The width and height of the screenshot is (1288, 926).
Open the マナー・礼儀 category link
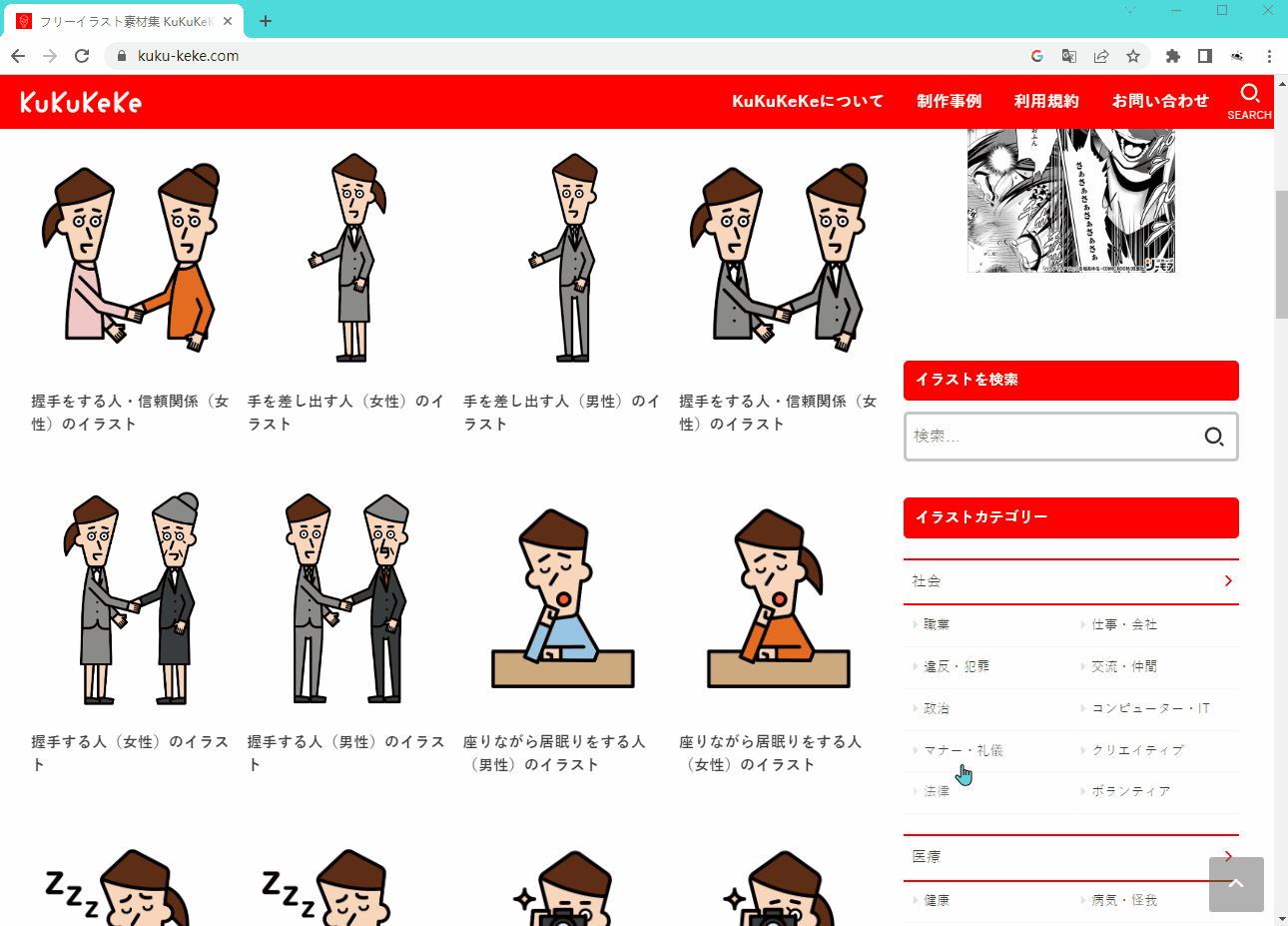click(963, 750)
